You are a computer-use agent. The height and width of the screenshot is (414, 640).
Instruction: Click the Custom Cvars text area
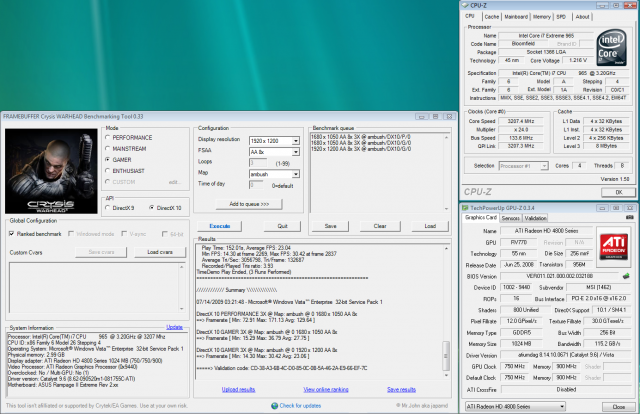pyautogui.click(x=97, y=287)
